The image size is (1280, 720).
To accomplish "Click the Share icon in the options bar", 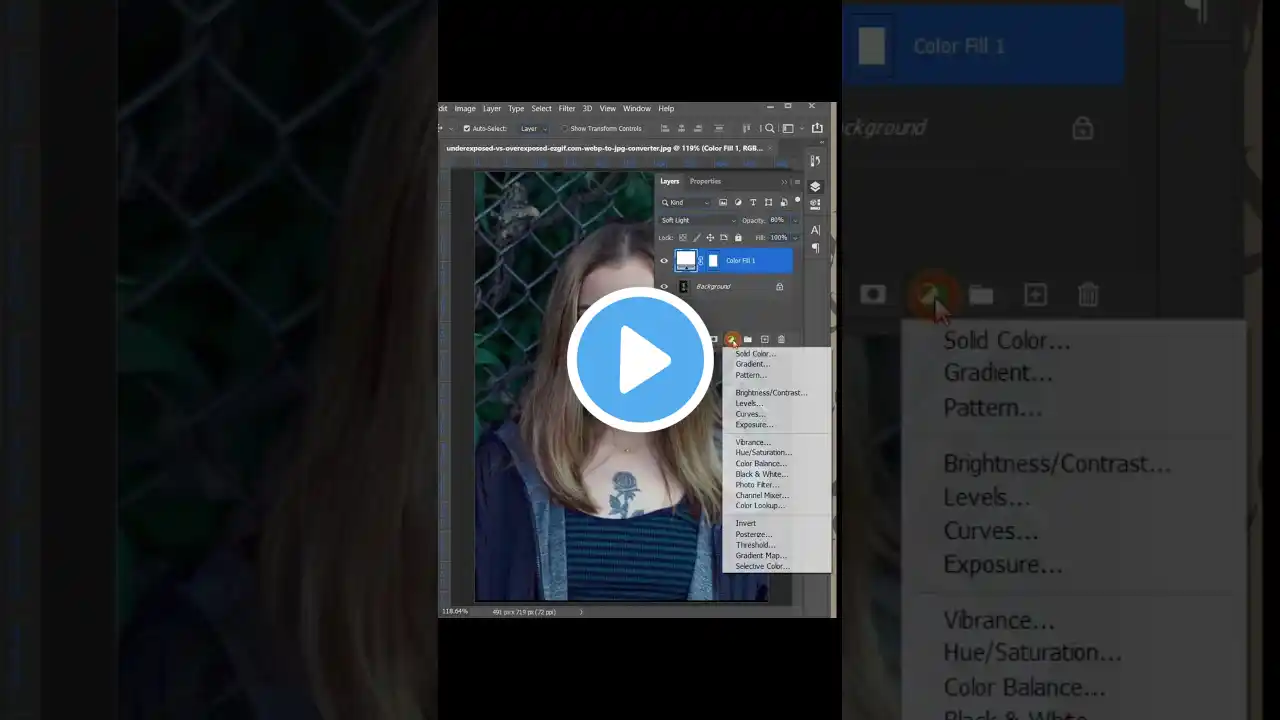I will (817, 128).
